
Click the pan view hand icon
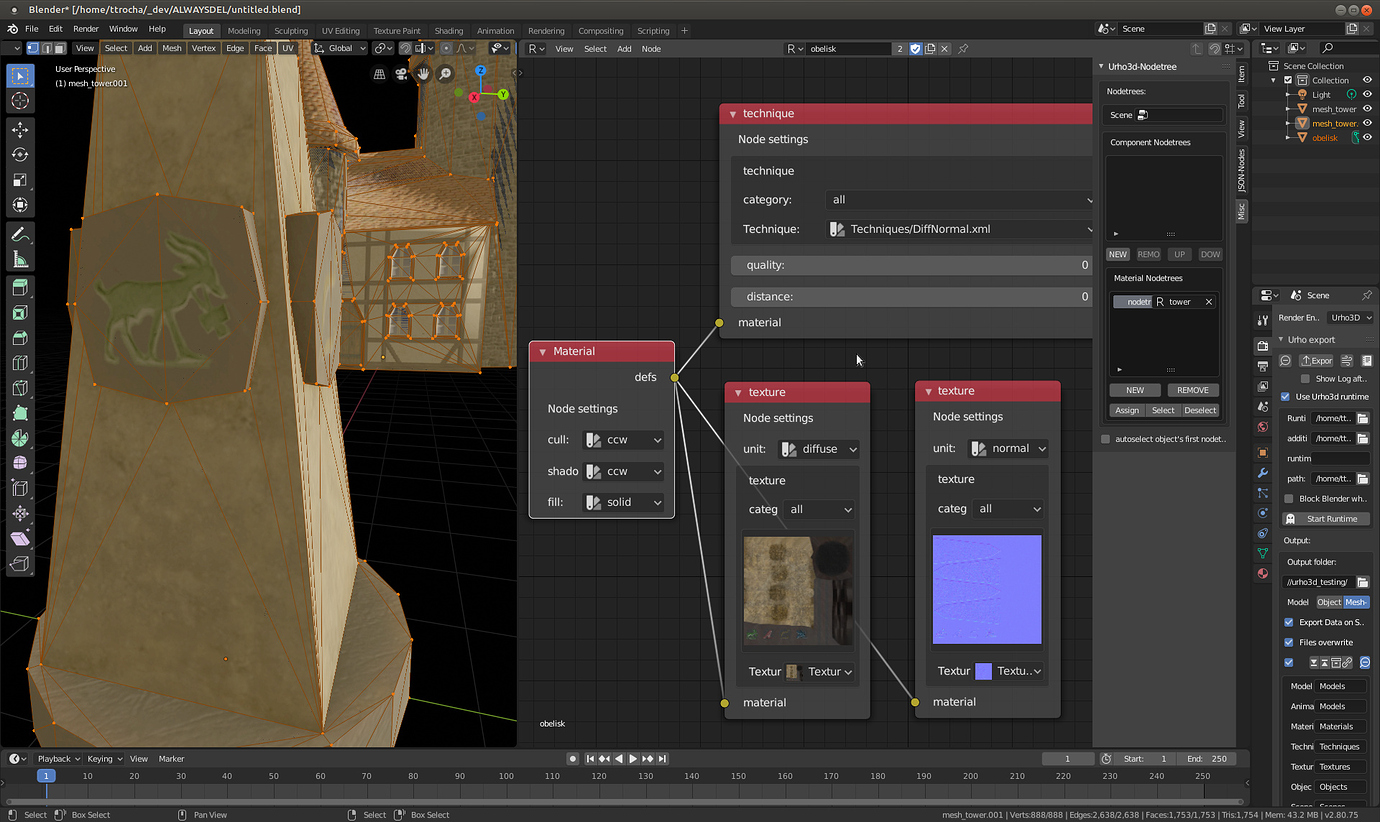423,73
